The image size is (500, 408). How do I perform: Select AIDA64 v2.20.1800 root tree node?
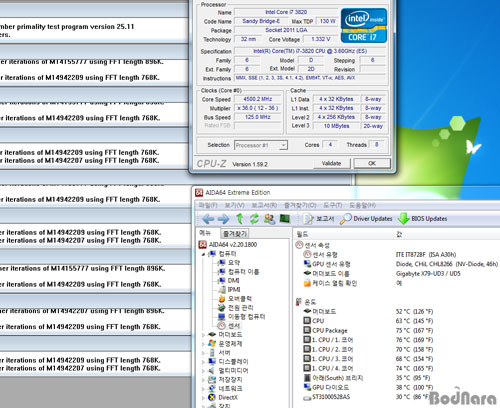[x=228, y=245]
